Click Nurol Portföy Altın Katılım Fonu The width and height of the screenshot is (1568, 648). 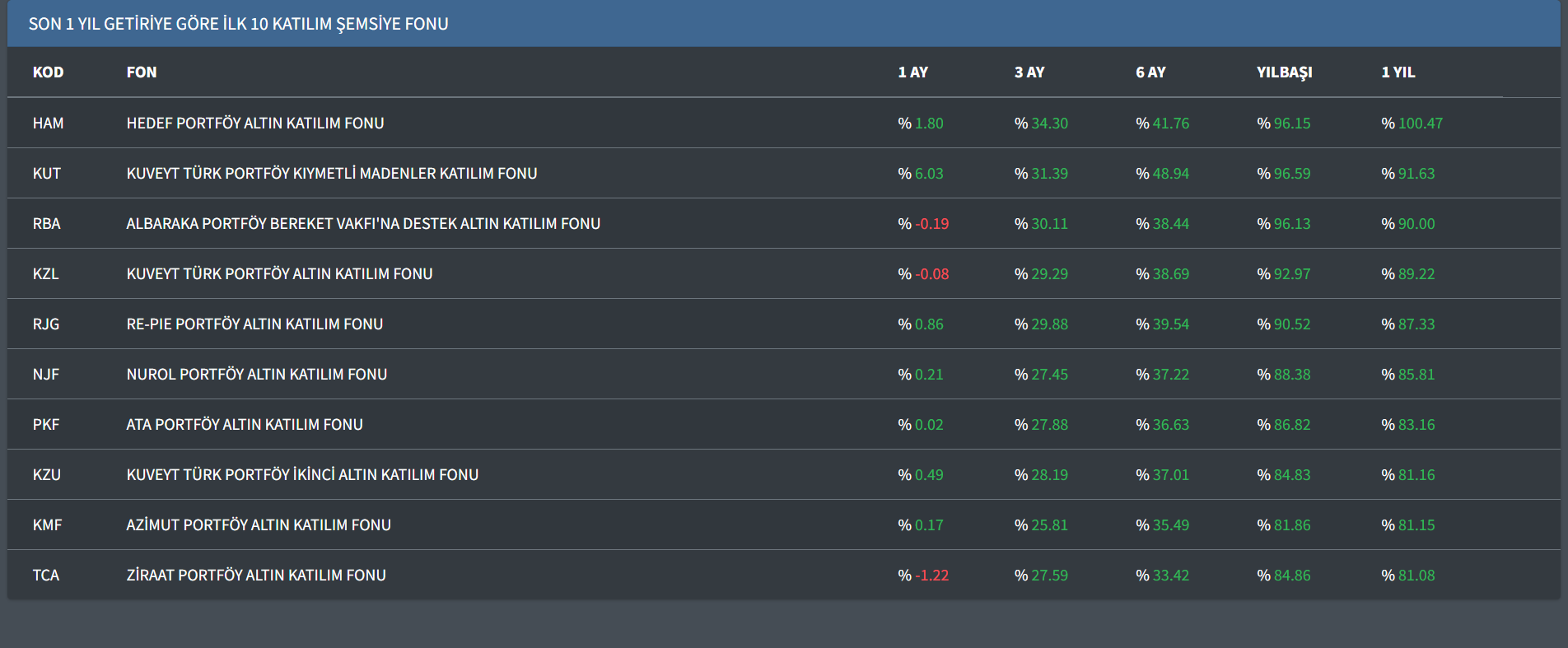[x=256, y=375]
